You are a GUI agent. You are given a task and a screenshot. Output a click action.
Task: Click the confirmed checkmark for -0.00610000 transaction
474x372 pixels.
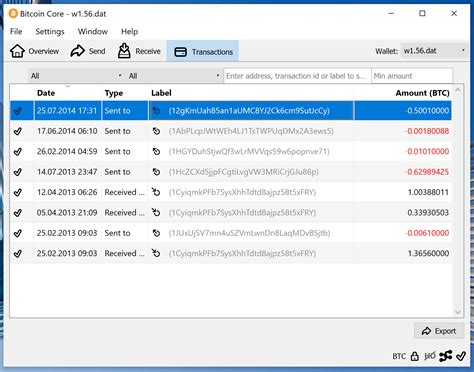(18, 233)
